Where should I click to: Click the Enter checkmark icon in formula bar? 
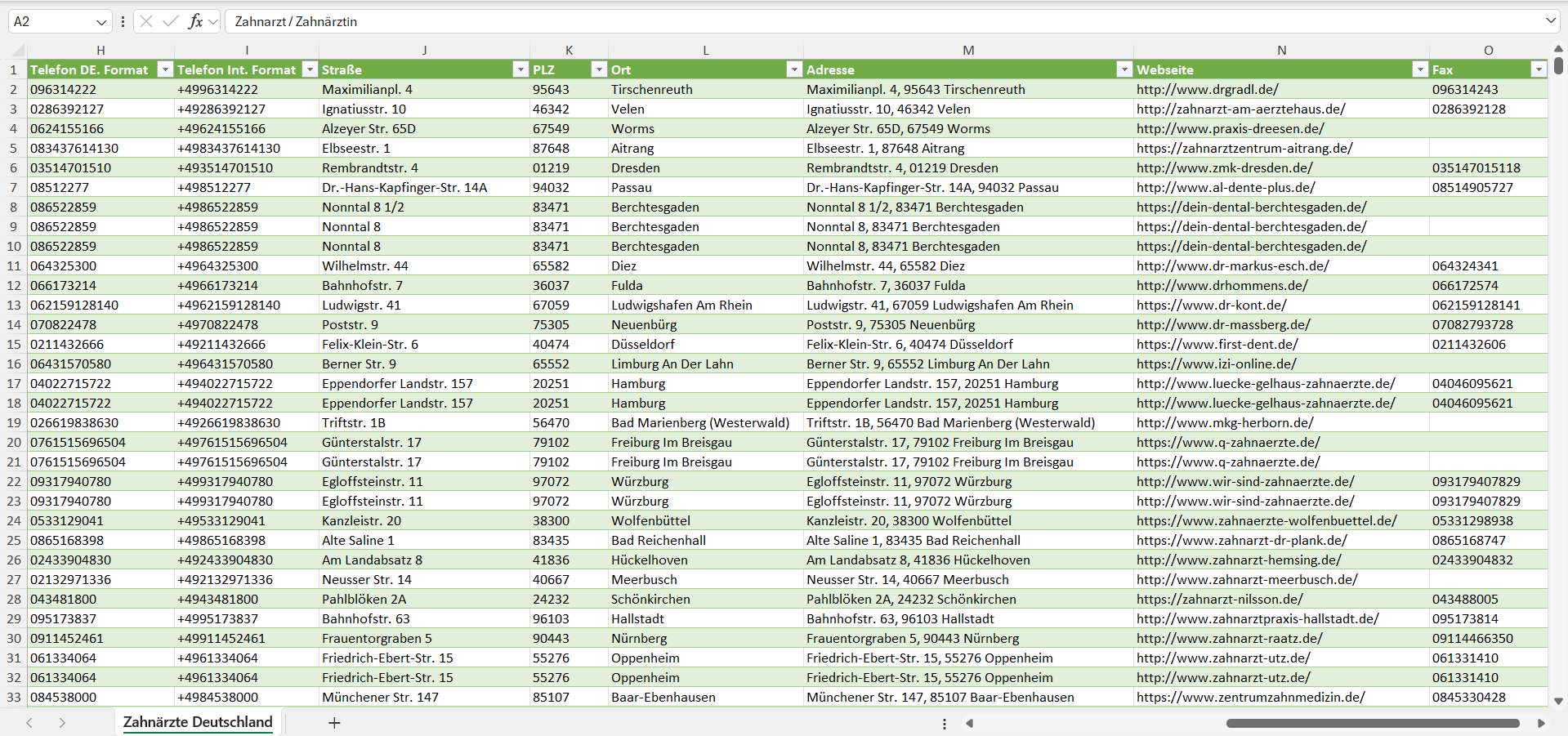click(x=170, y=21)
